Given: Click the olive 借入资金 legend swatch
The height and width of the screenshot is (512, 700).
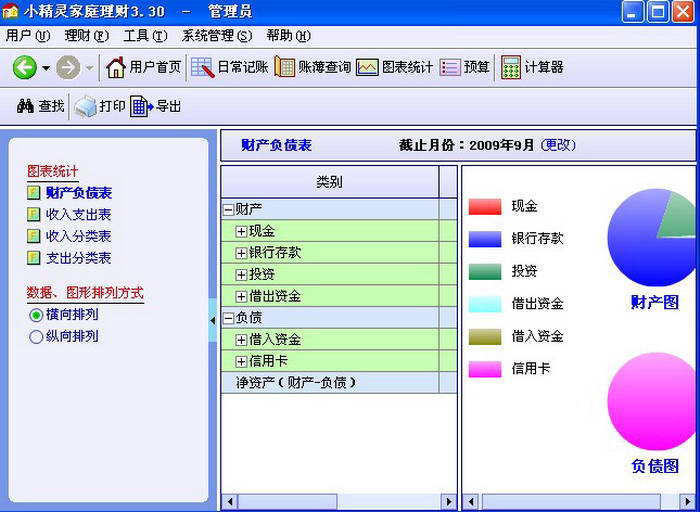Looking at the screenshot, I should [x=485, y=337].
